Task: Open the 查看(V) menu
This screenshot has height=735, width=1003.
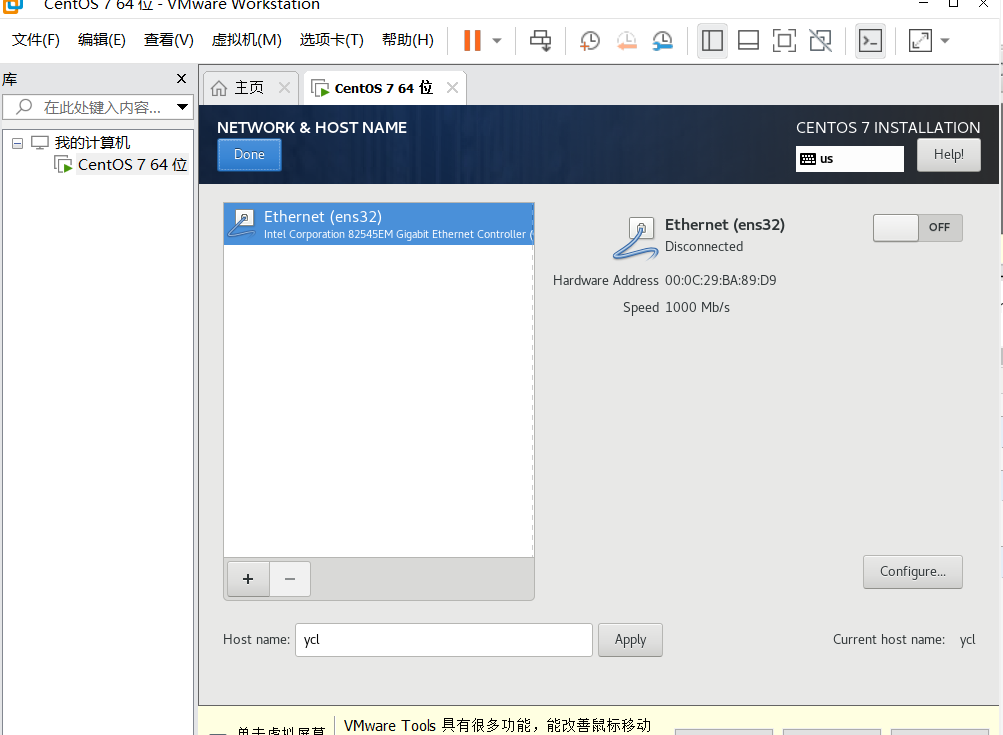Action: [168, 40]
